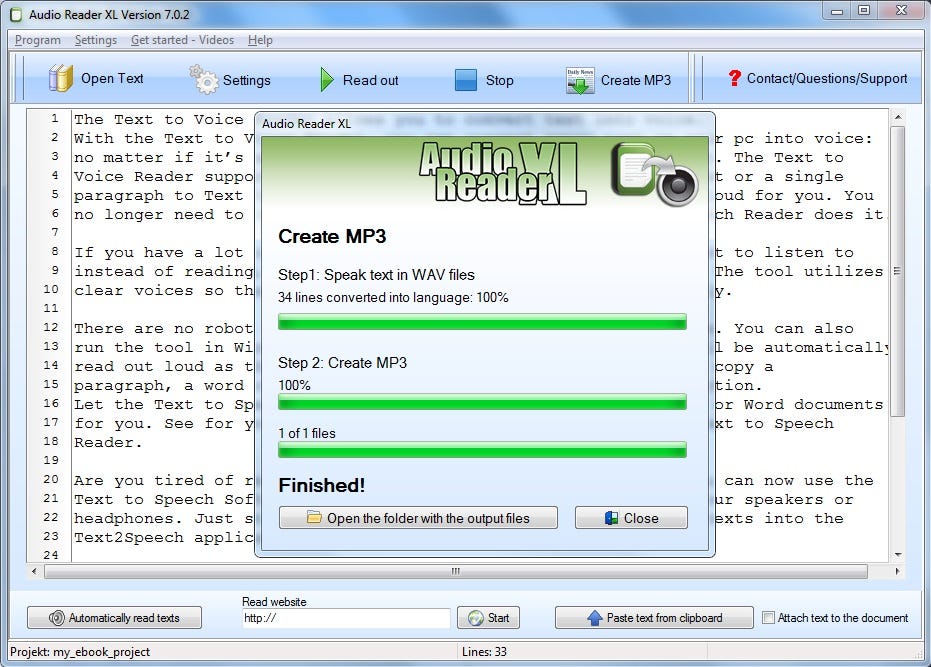Maximize the Audio Reader XL window
Screen dimensions: 931x667
point(864,11)
